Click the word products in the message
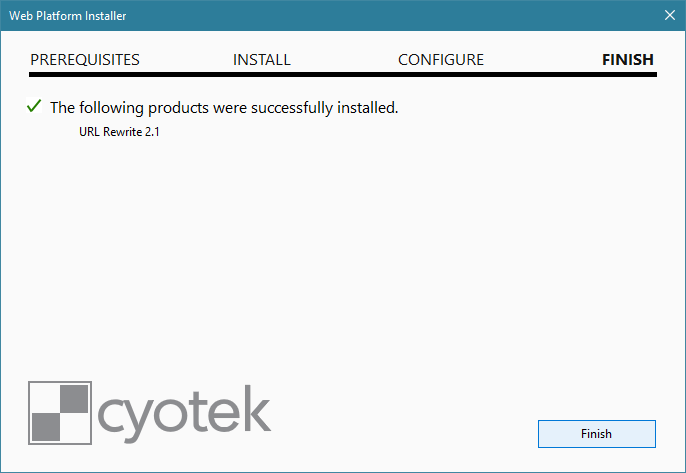Screen dimensions: 686x473 178,109
